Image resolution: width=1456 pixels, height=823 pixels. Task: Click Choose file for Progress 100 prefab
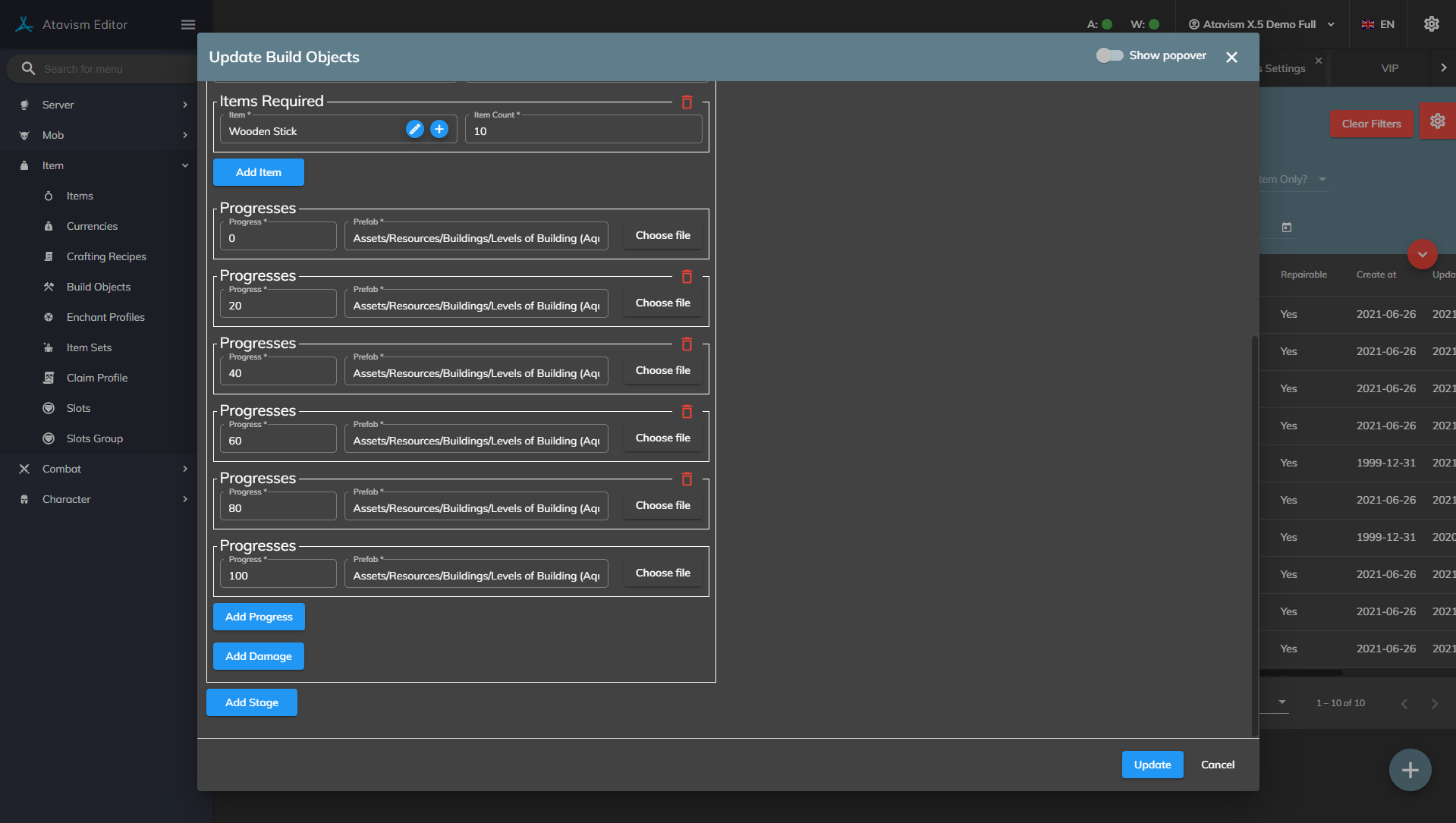coord(662,573)
